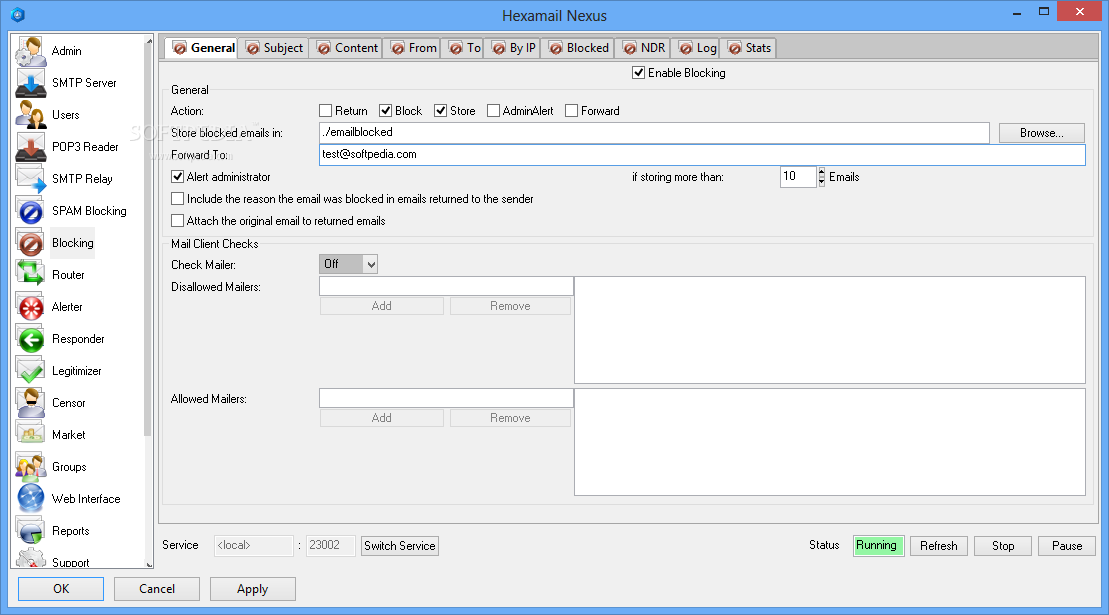This screenshot has width=1109, height=615.
Task: Enable the AdminAlert checkbox
Action: click(x=494, y=111)
